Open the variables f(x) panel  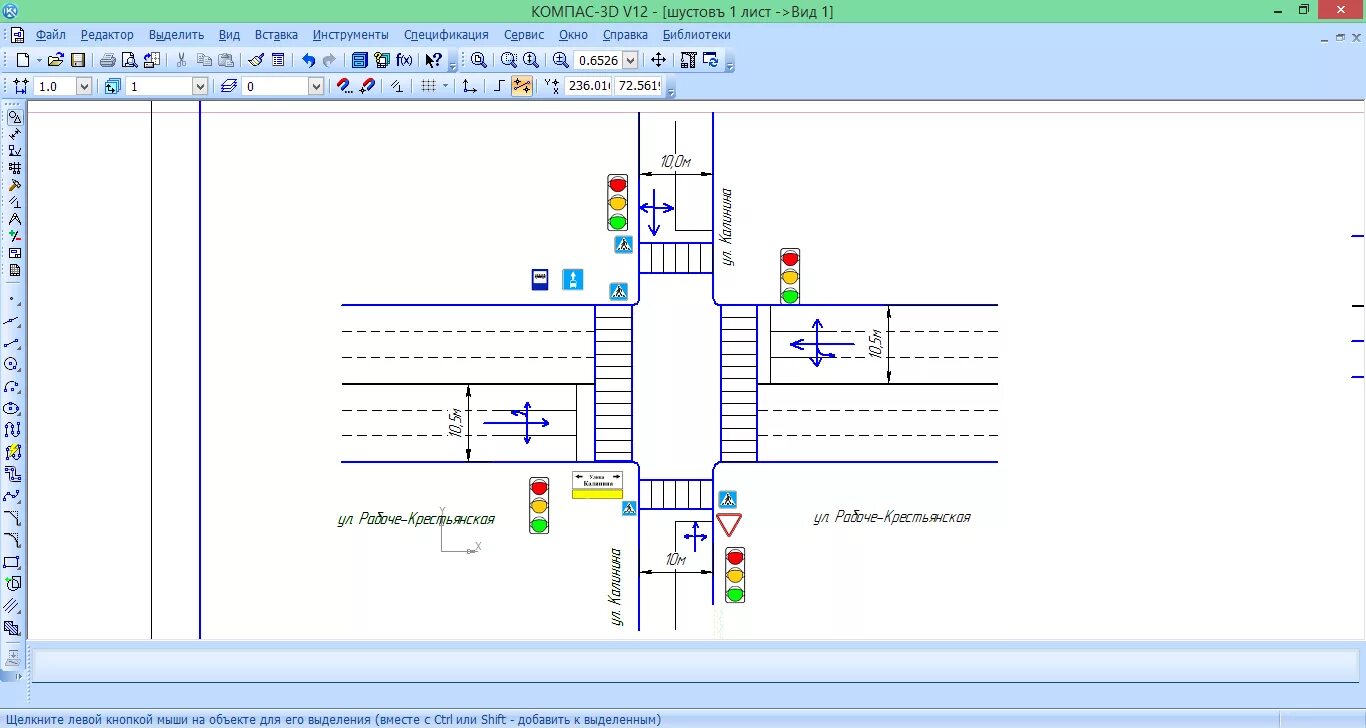click(404, 60)
